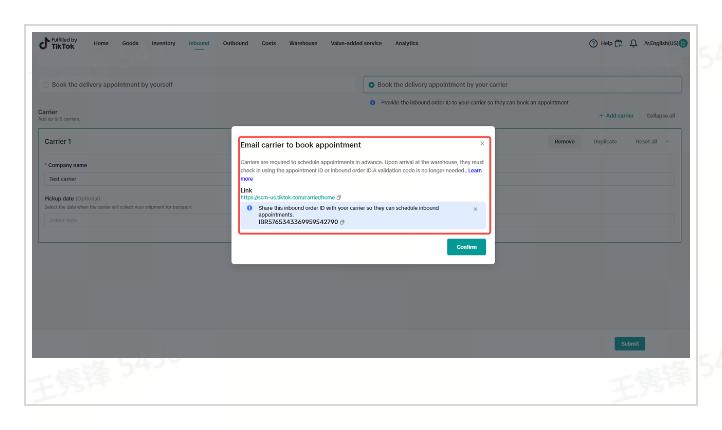Switch to the Outbound tab
The width and height of the screenshot is (722, 430).
coord(235,43)
